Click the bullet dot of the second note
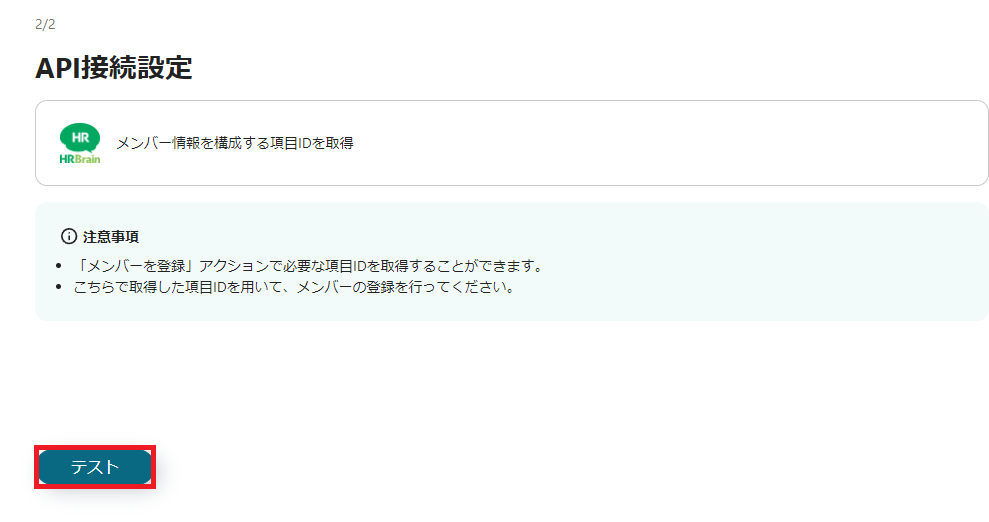989x522 pixels. [59, 287]
